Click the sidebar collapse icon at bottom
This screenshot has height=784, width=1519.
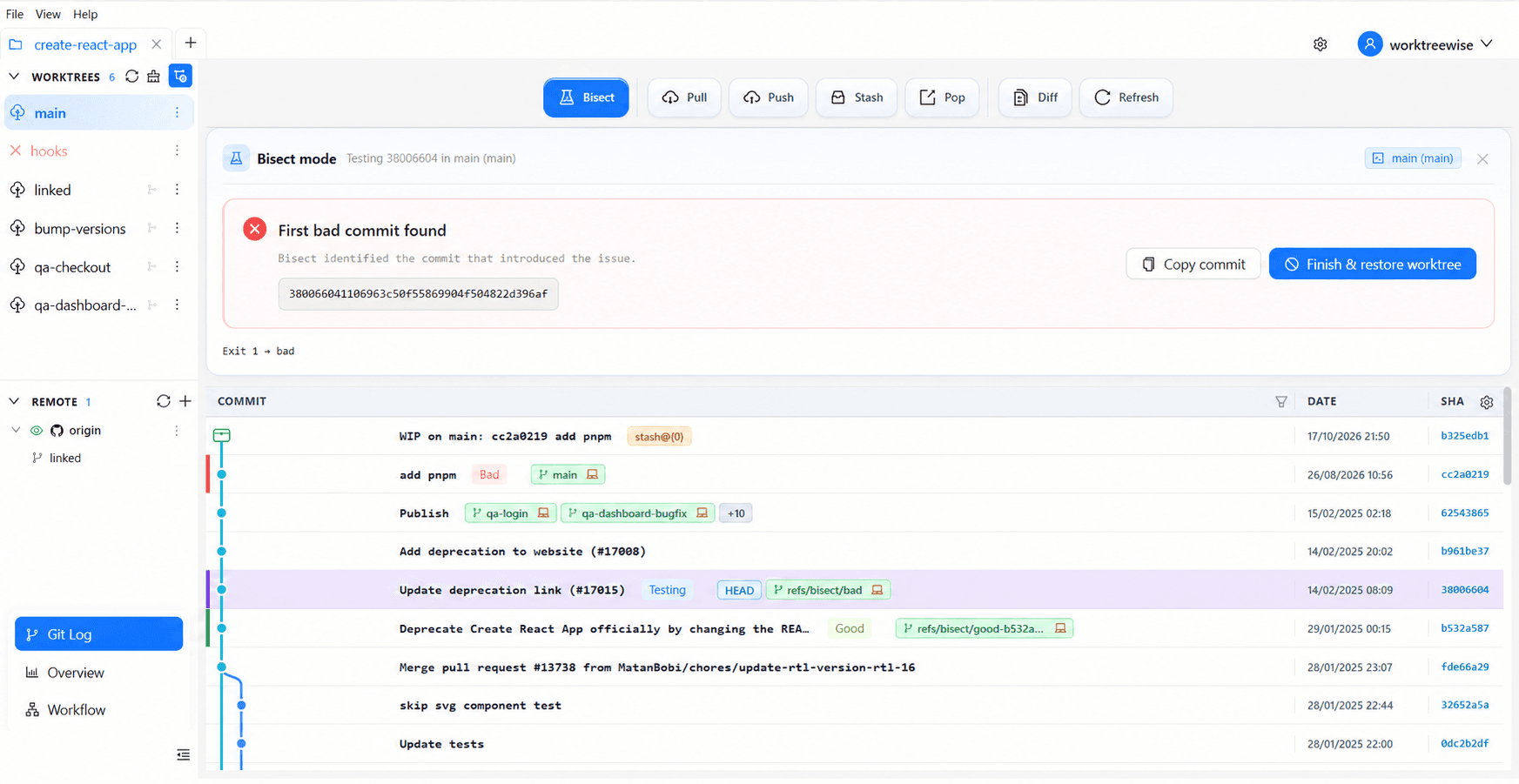[183, 755]
